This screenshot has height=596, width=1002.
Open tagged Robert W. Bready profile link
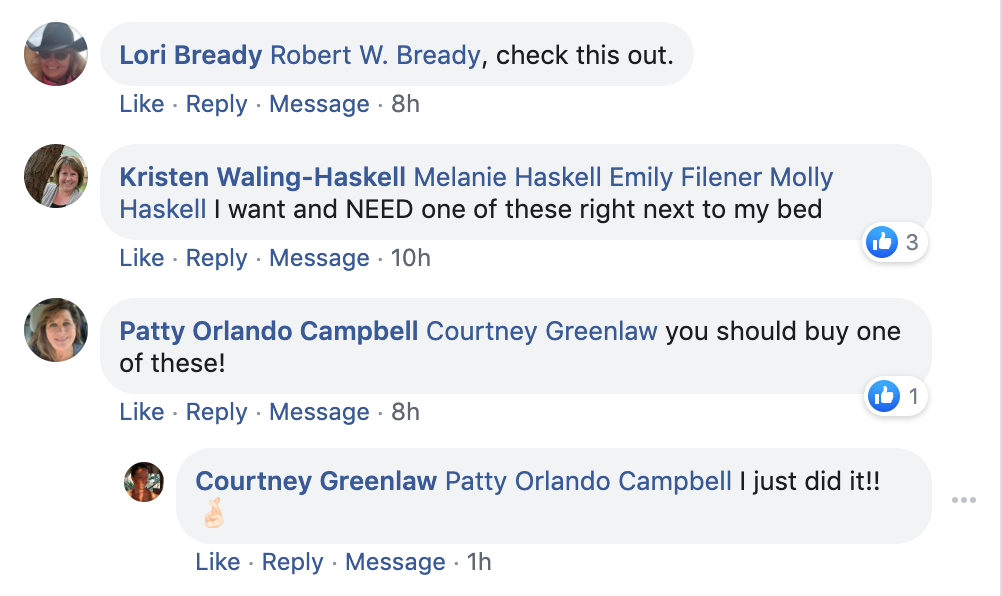point(375,55)
